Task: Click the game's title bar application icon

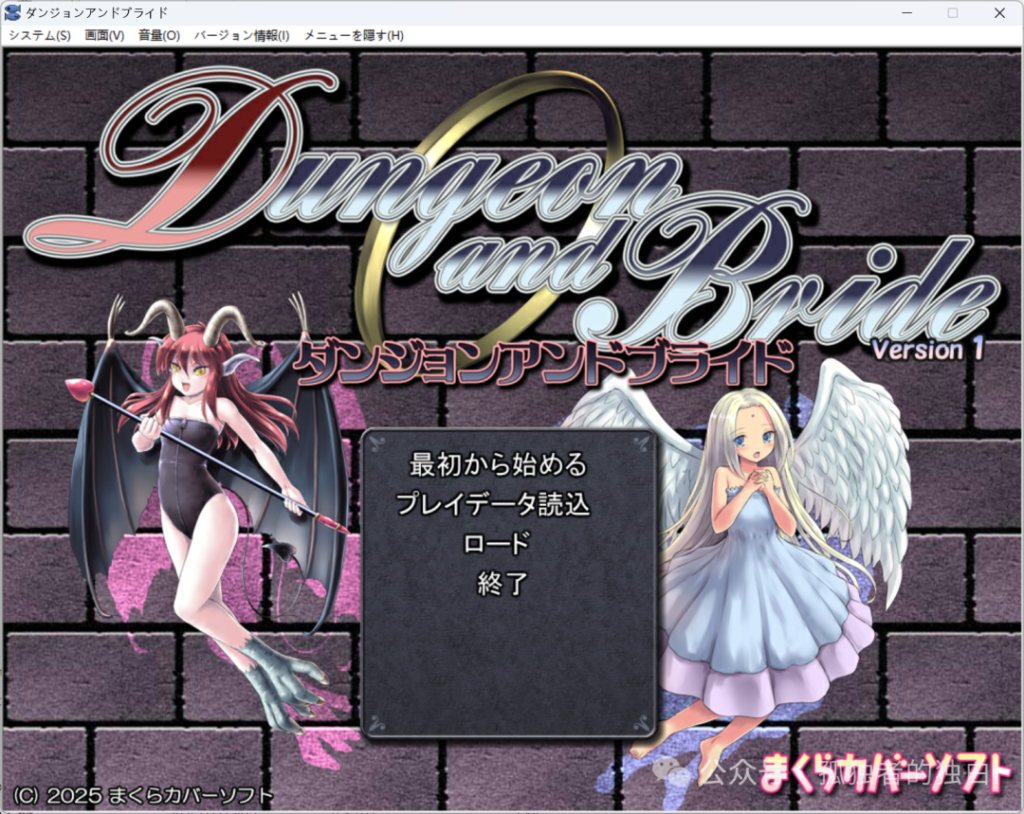Action: tap(14, 12)
